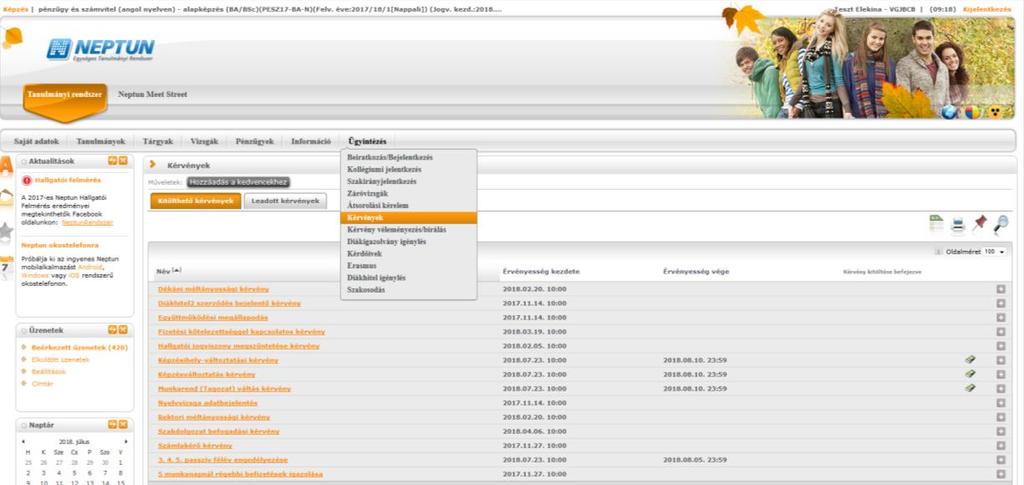Click the calendar sidebar icon showing 7
The image size is (1024, 485).
click(x=6, y=266)
